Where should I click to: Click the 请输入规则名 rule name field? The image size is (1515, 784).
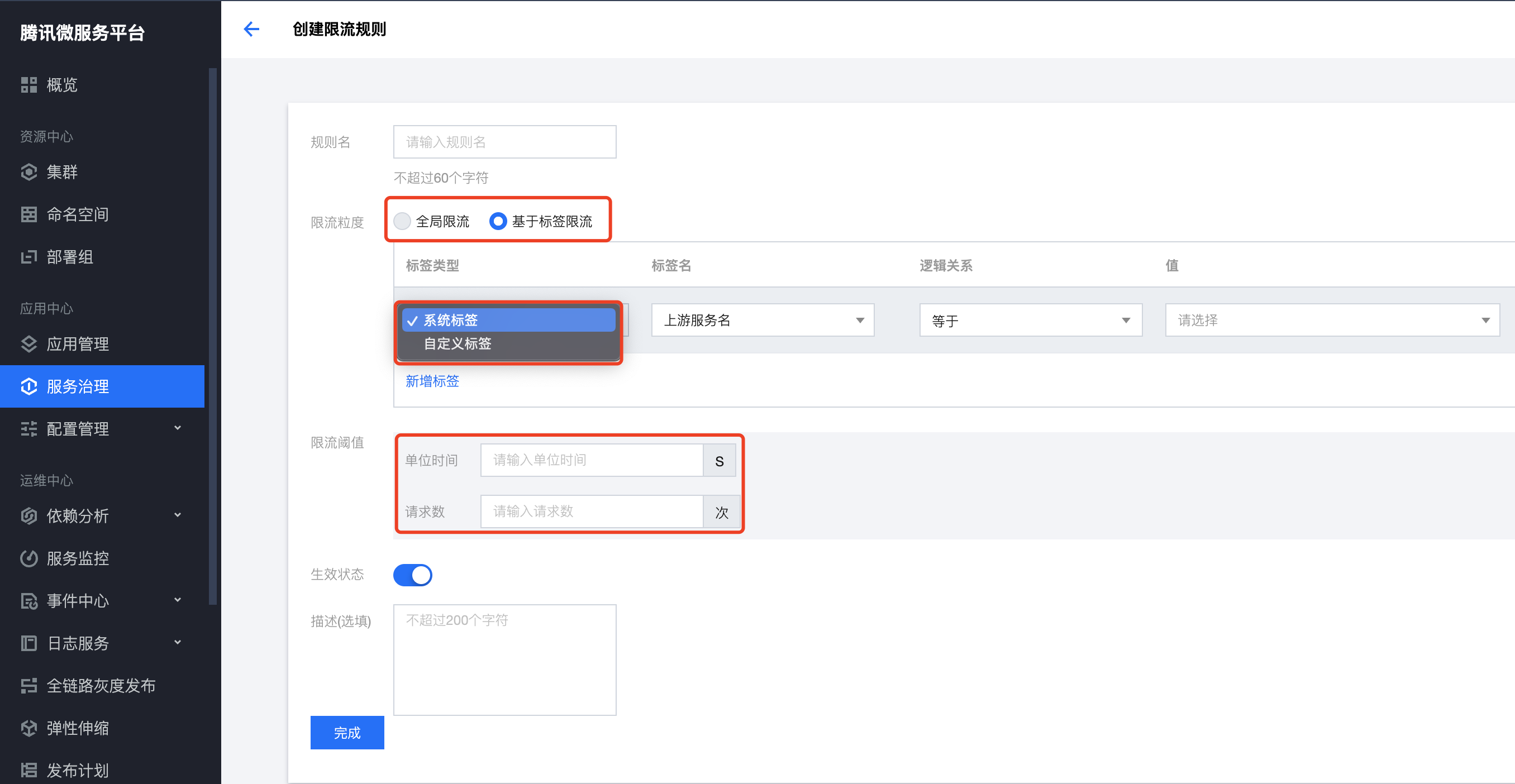click(504, 142)
